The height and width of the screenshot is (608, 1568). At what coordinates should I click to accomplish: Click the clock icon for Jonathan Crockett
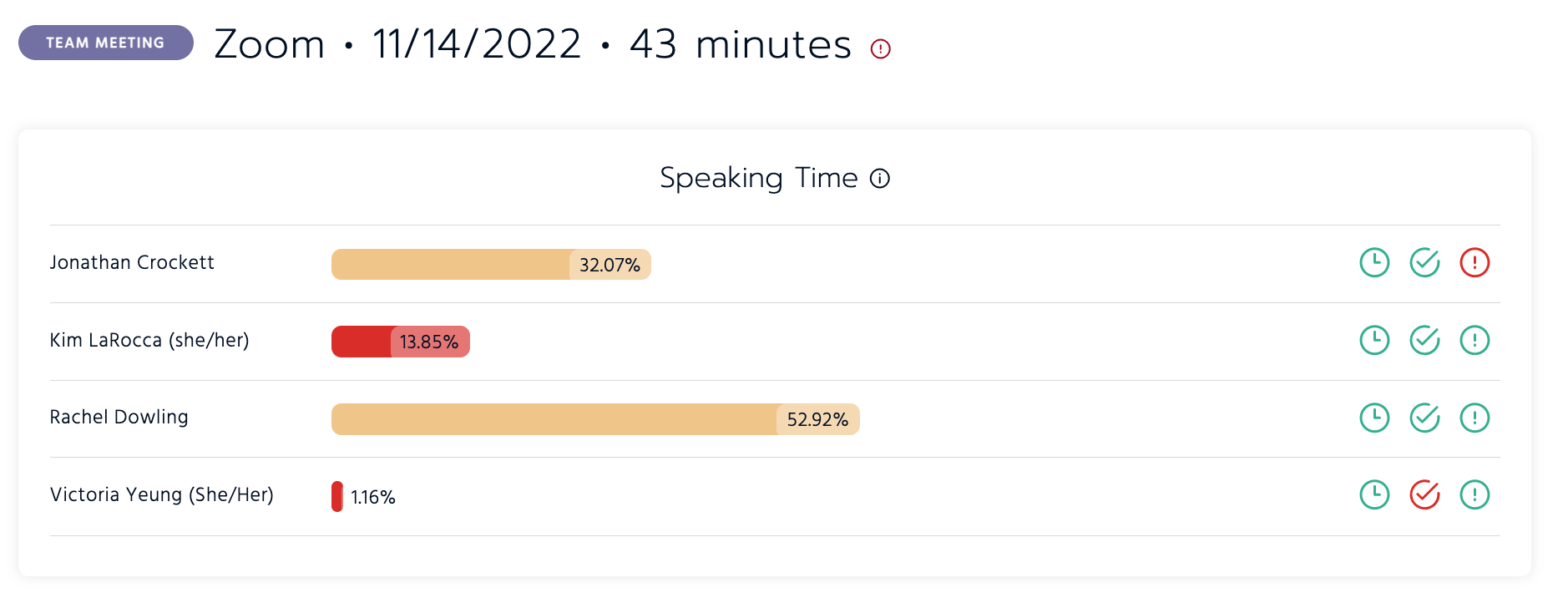[1374, 262]
